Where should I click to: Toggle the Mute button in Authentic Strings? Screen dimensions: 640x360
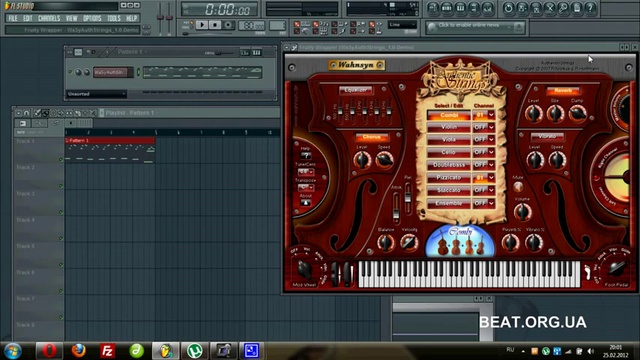point(518,187)
